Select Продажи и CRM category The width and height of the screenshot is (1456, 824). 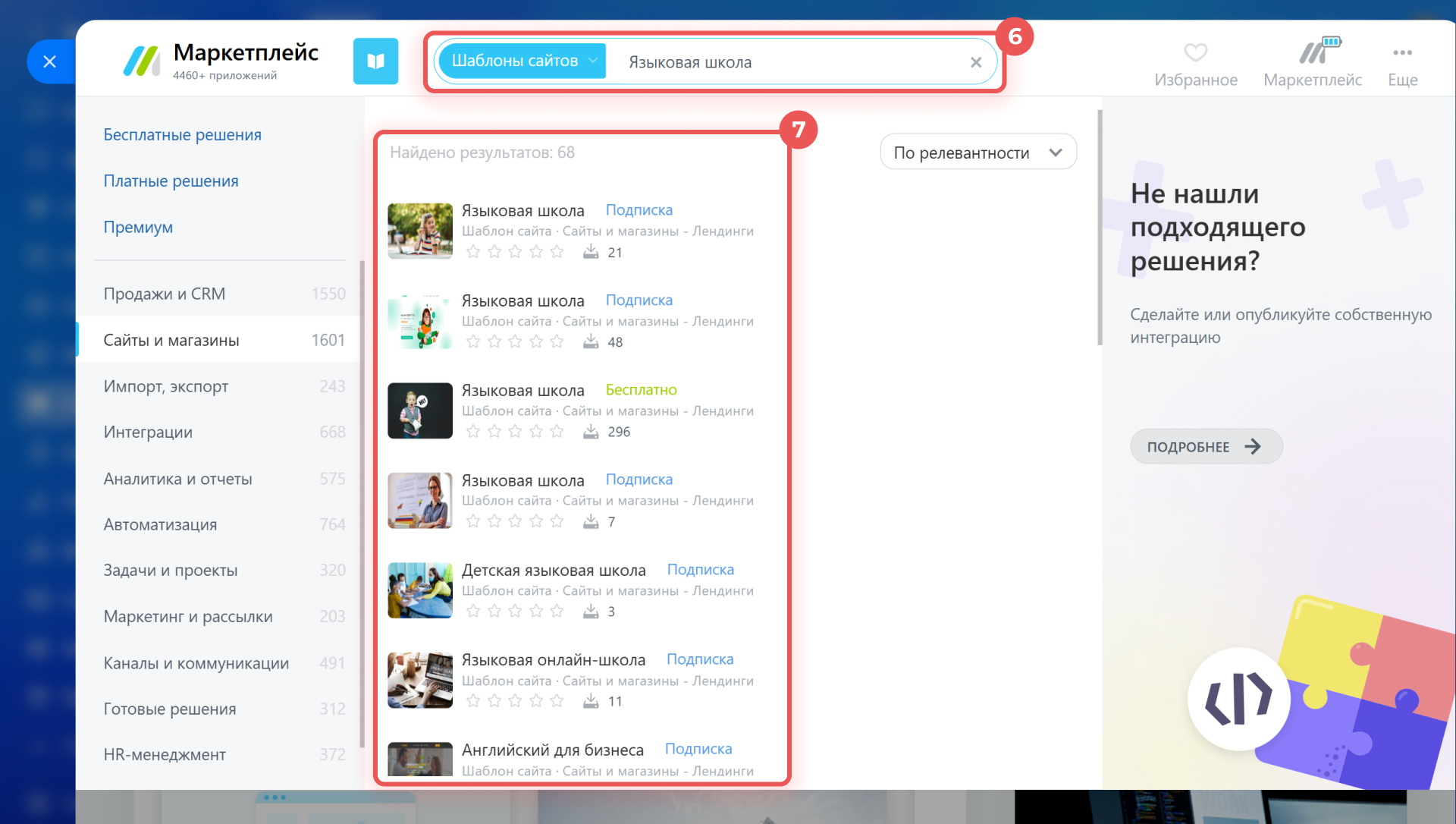[165, 294]
